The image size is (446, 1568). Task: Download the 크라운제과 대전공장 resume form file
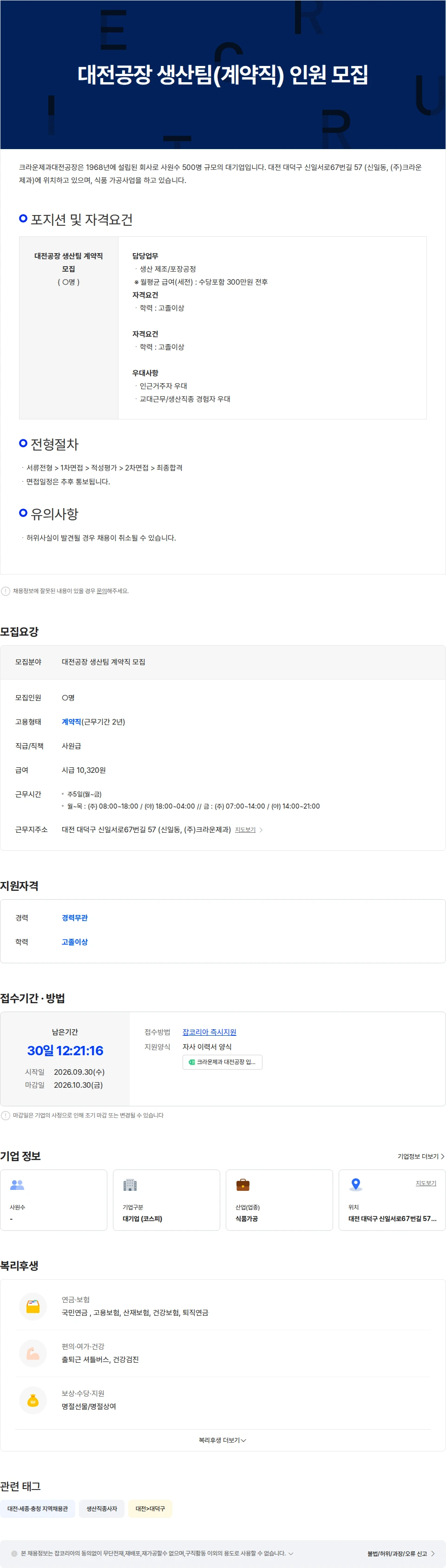coord(222,1062)
